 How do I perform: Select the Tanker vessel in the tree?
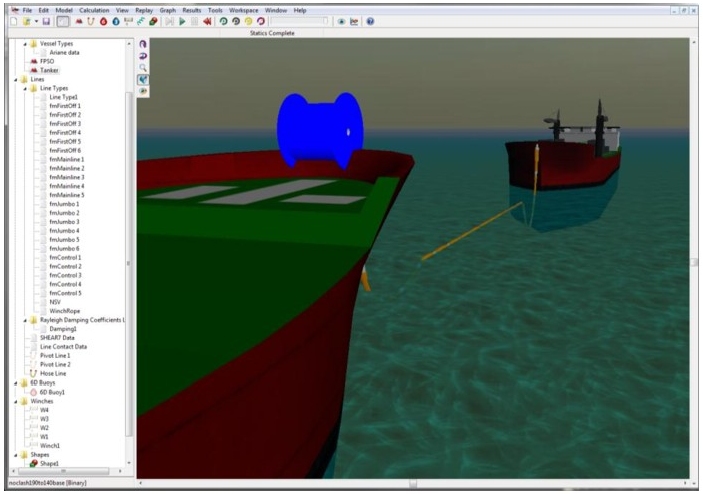point(49,70)
